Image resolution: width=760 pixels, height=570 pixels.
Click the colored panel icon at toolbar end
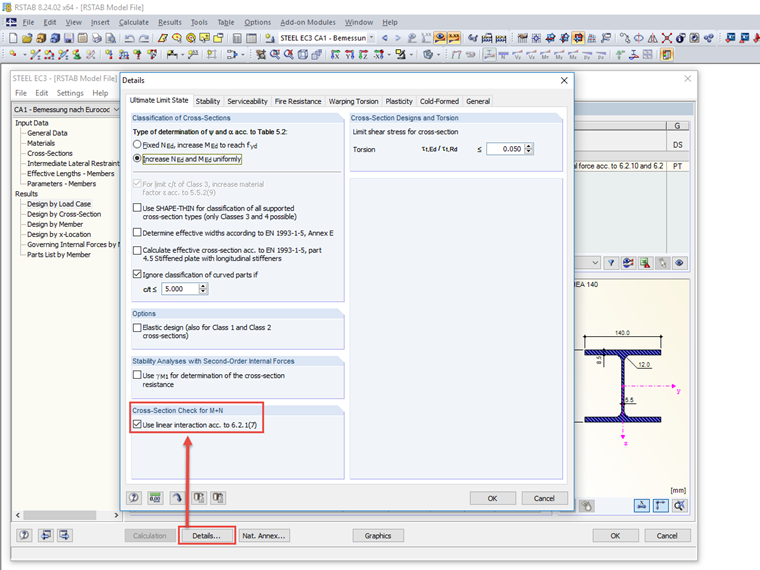(x=667, y=54)
